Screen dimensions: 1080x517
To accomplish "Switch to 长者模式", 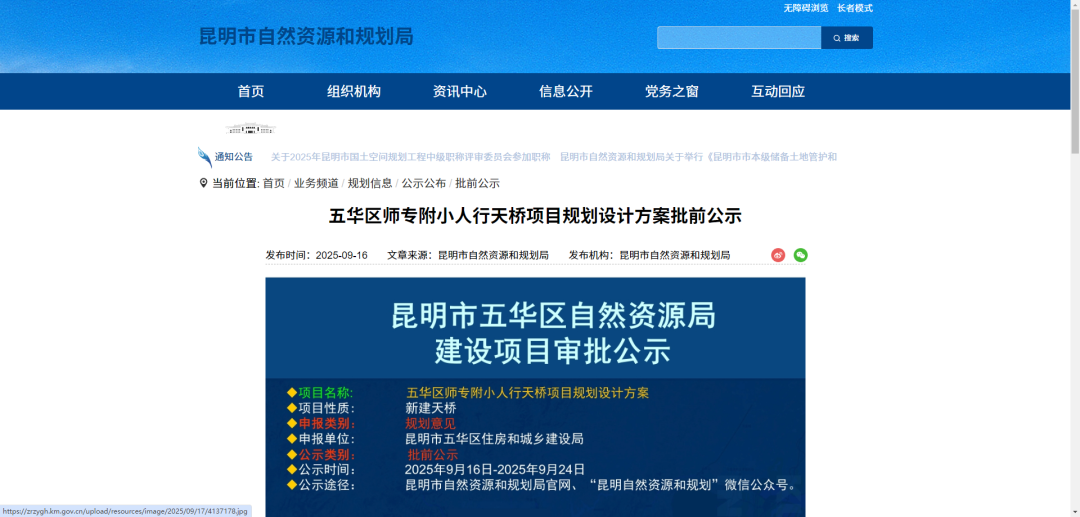I will point(855,8).
